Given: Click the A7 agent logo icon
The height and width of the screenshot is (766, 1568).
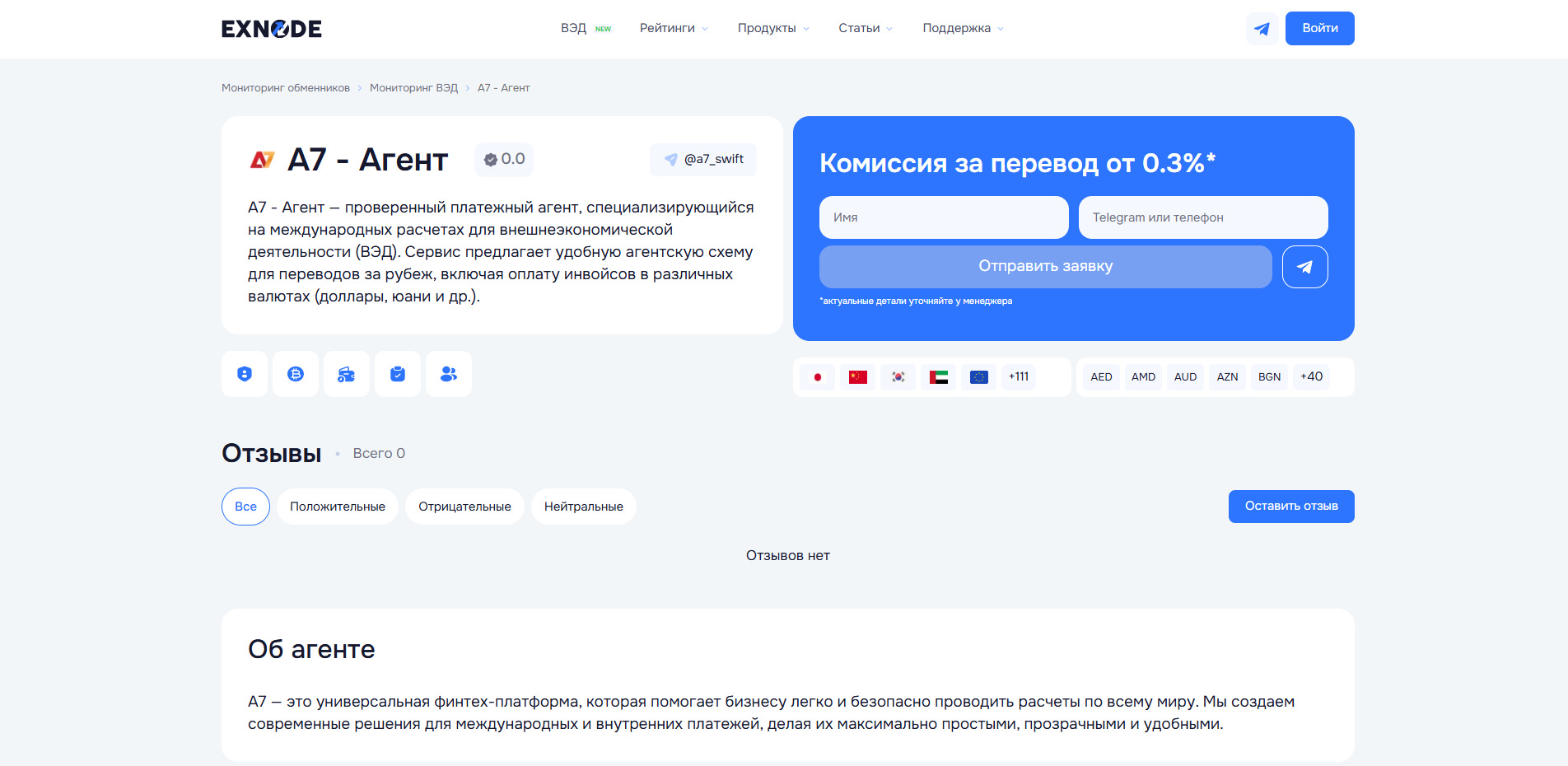Looking at the screenshot, I should (262, 159).
